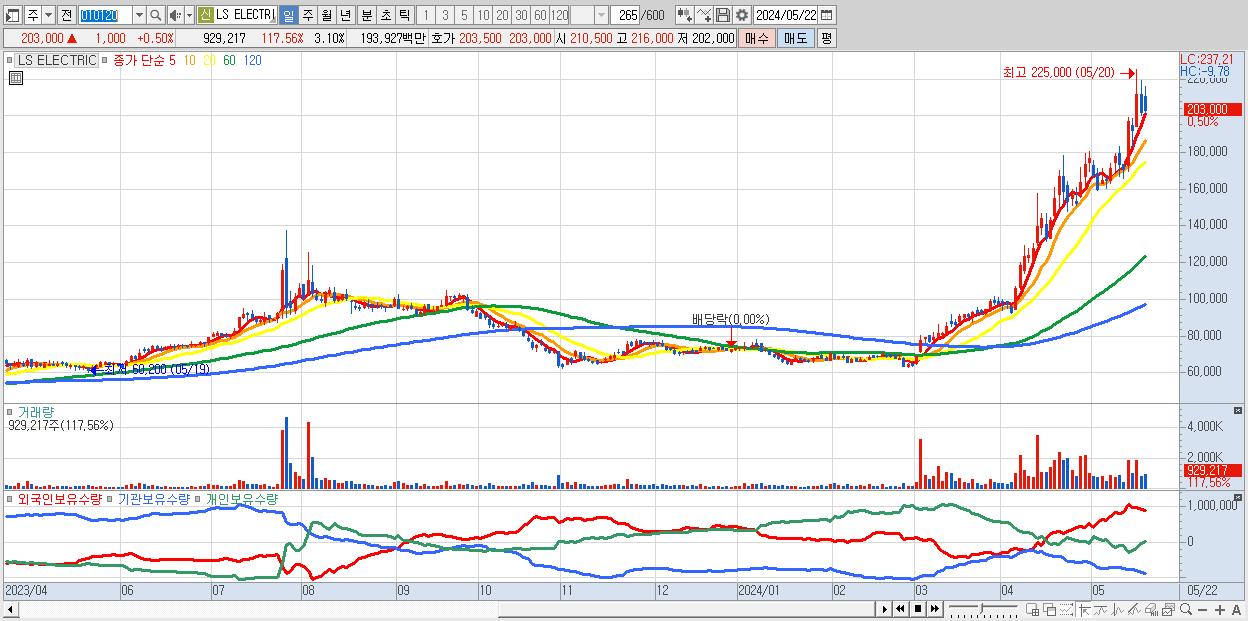The width and height of the screenshot is (1248, 621).
Task: Click the 주 button at top-left
Action: point(33,15)
